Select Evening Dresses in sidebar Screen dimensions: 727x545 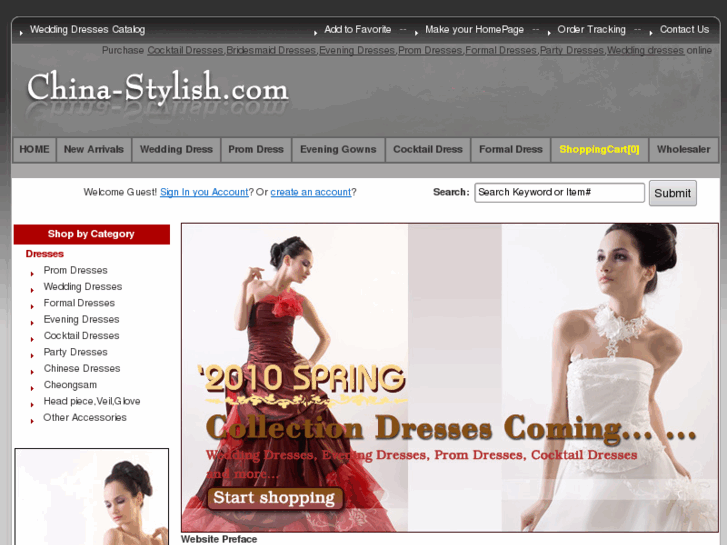[82, 320]
